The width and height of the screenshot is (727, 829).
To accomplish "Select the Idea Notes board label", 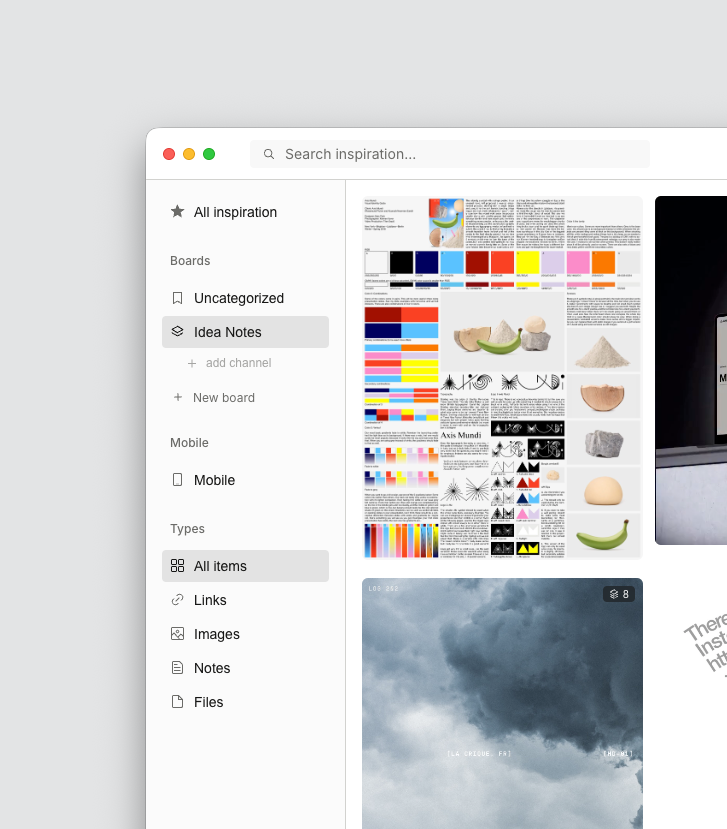I will [228, 332].
